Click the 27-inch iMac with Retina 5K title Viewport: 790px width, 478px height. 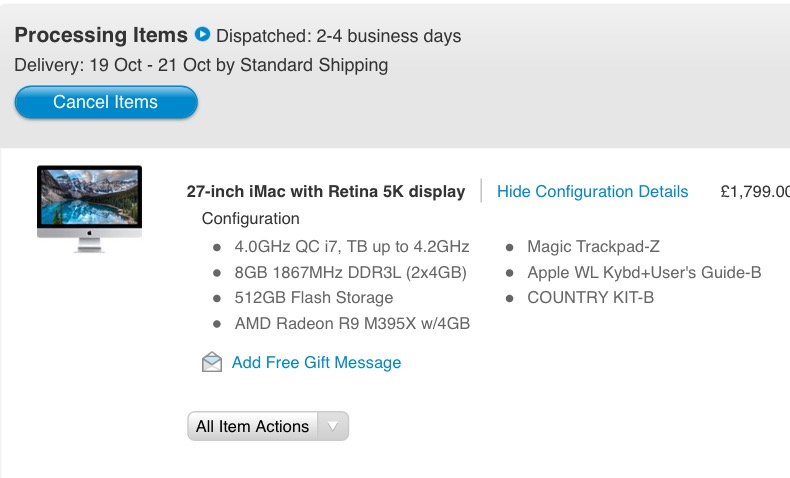[326, 191]
